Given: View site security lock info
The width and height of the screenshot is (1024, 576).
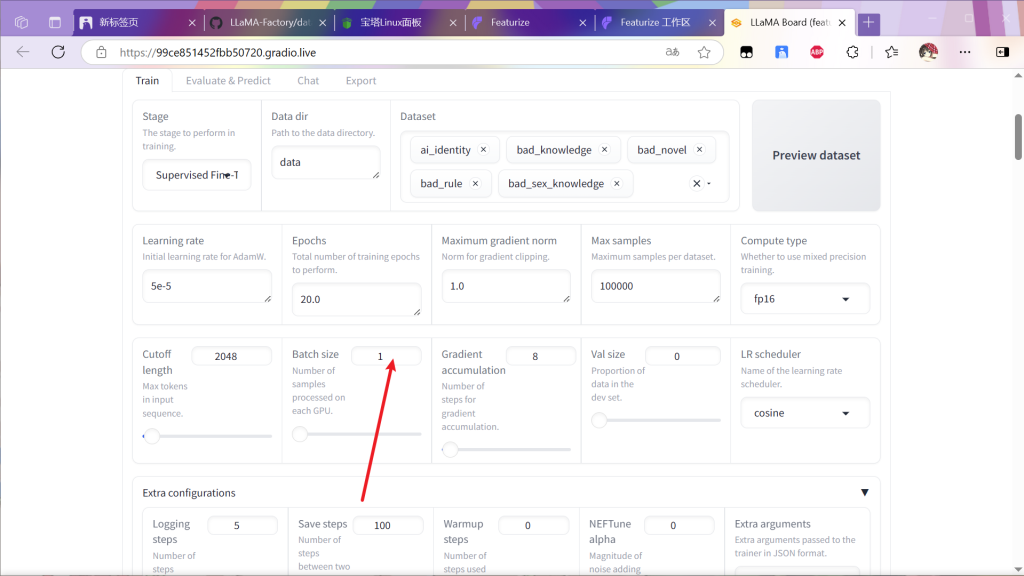Looking at the screenshot, I should (x=101, y=52).
